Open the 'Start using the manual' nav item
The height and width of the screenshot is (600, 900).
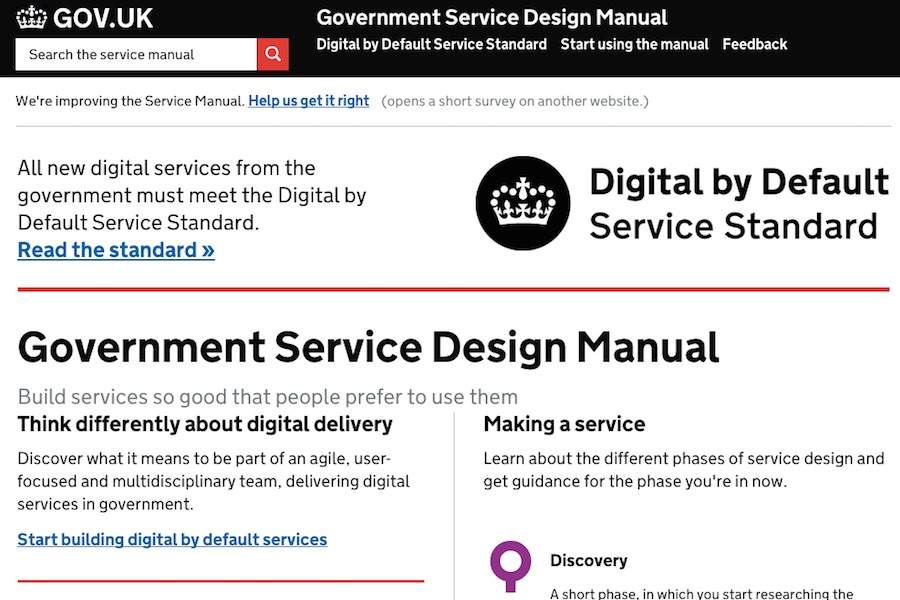pyautogui.click(x=634, y=44)
